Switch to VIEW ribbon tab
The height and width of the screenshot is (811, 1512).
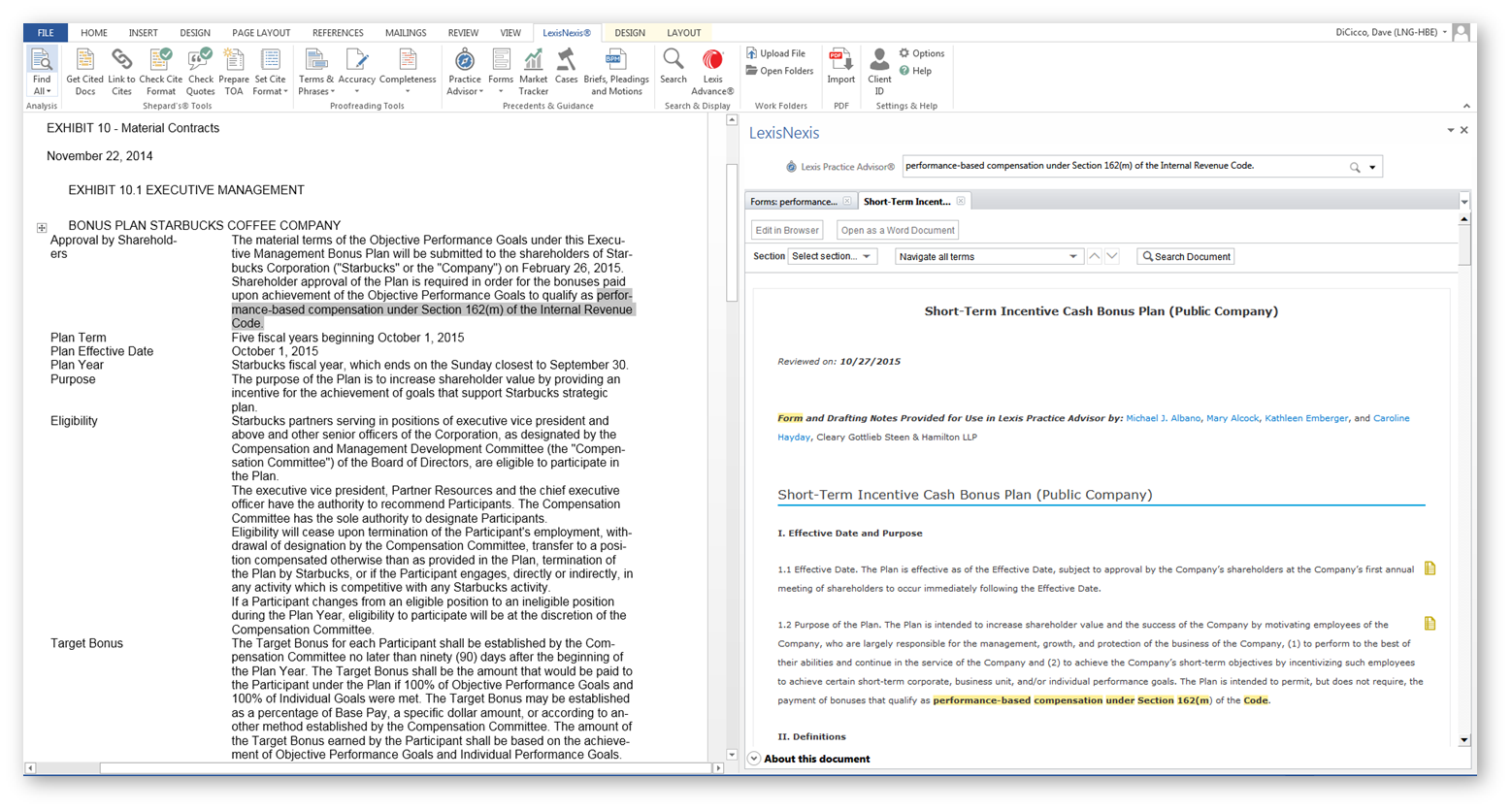510,33
